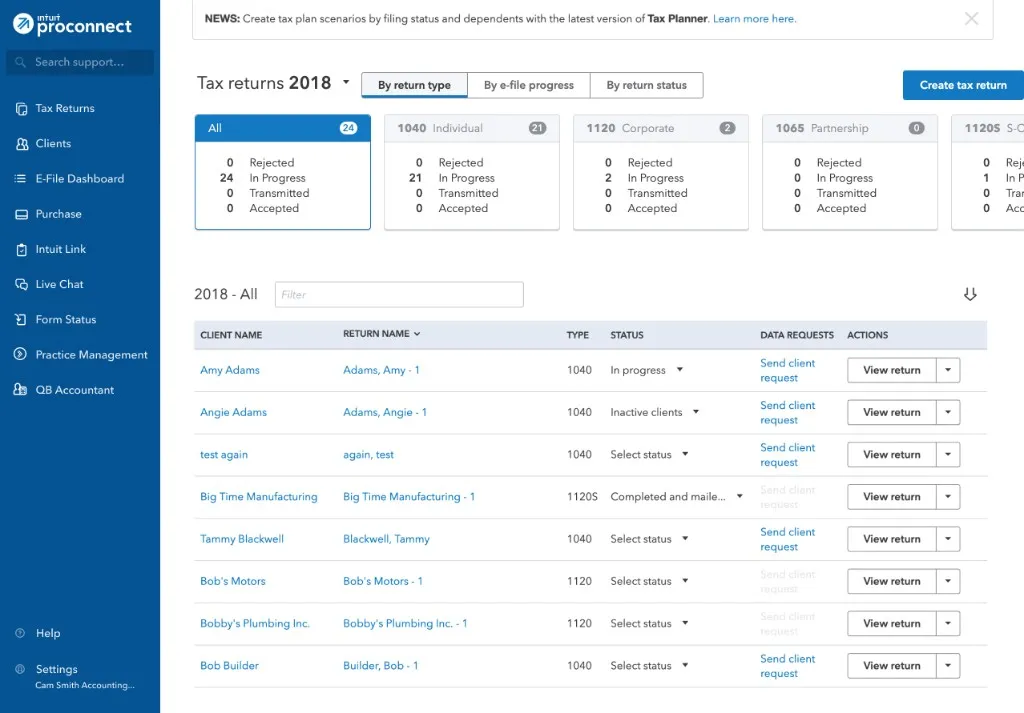Click the Intuit Link clipboard icon
Viewport: 1024px width, 713px height.
coord(22,249)
